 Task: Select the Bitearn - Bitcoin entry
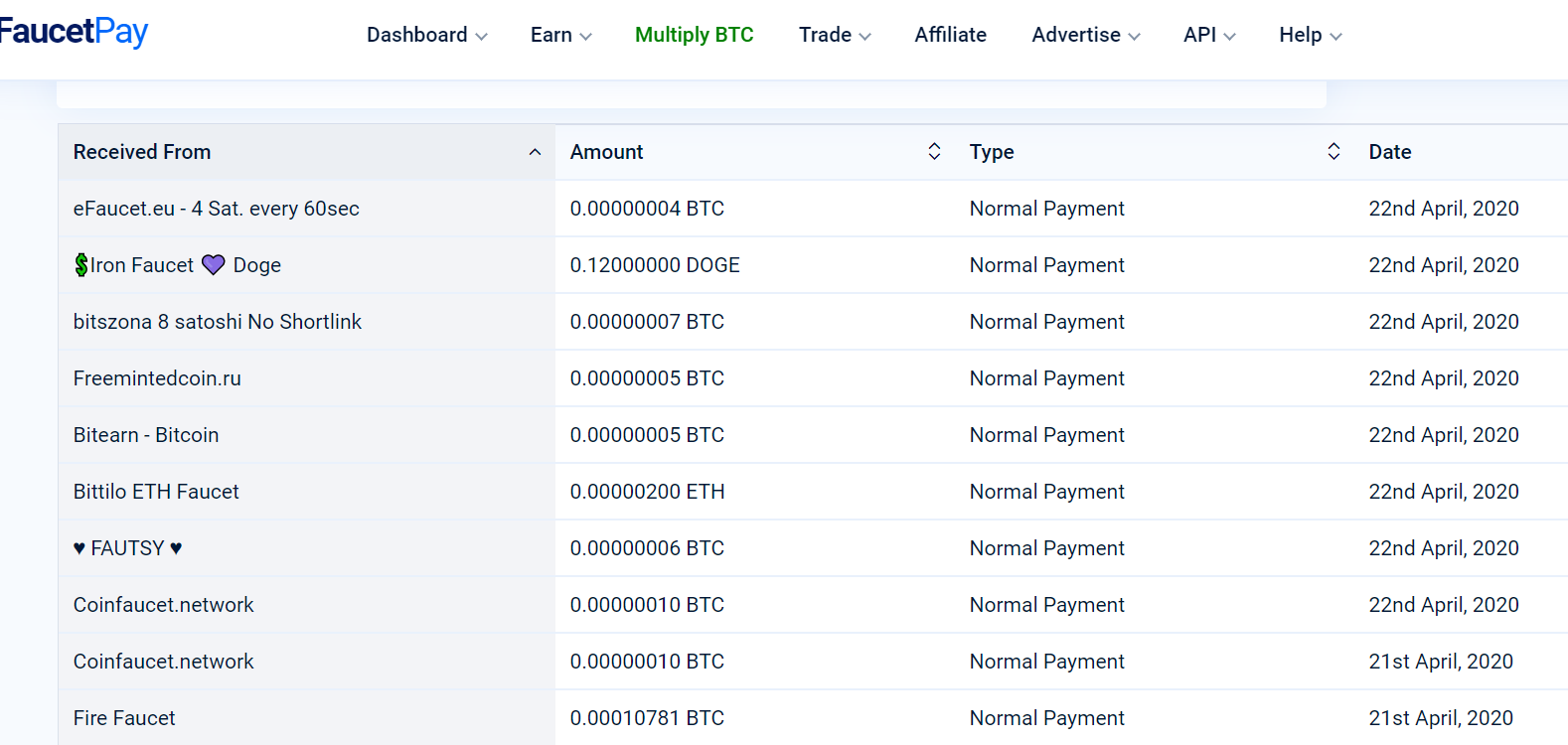146,435
